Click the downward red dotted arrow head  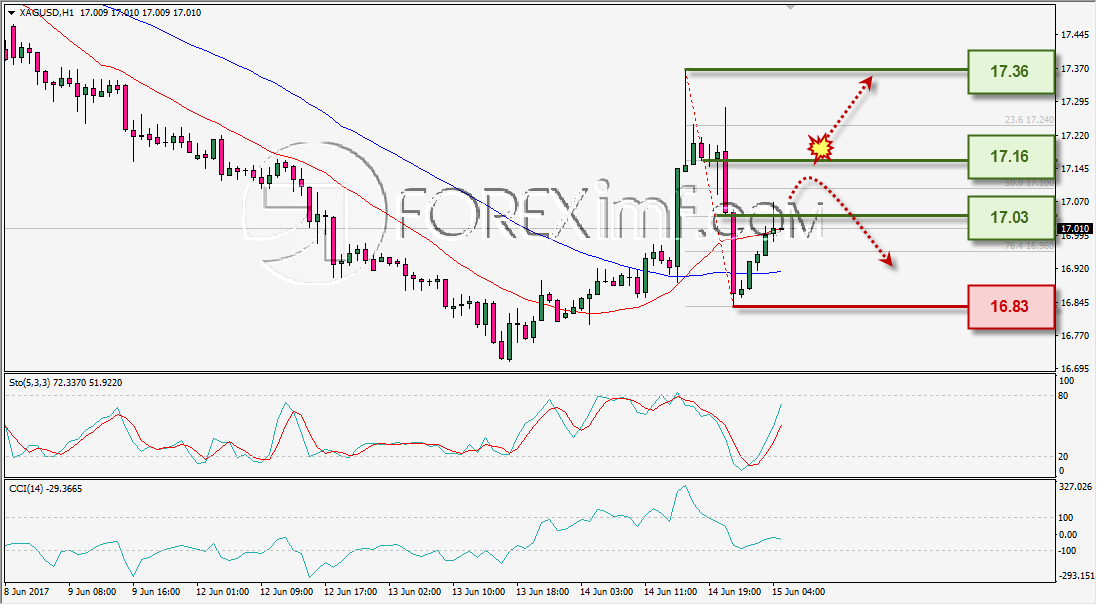point(886,260)
